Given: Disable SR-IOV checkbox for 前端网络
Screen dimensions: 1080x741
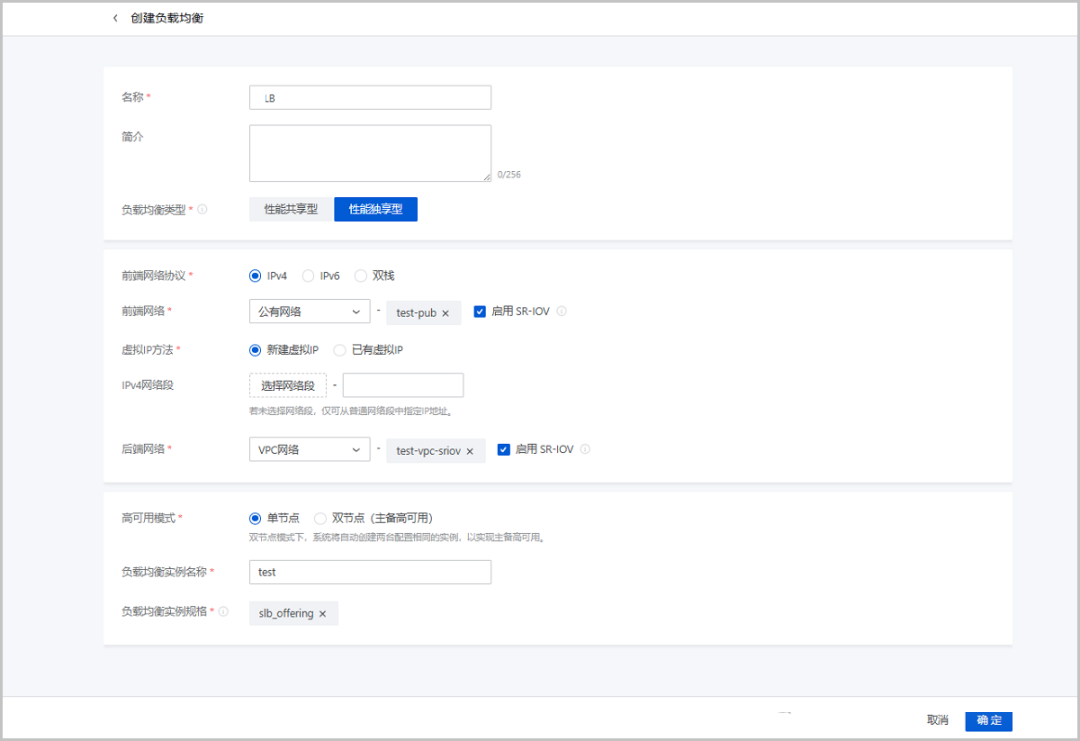Looking at the screenshot, I should tap(480, 311).
